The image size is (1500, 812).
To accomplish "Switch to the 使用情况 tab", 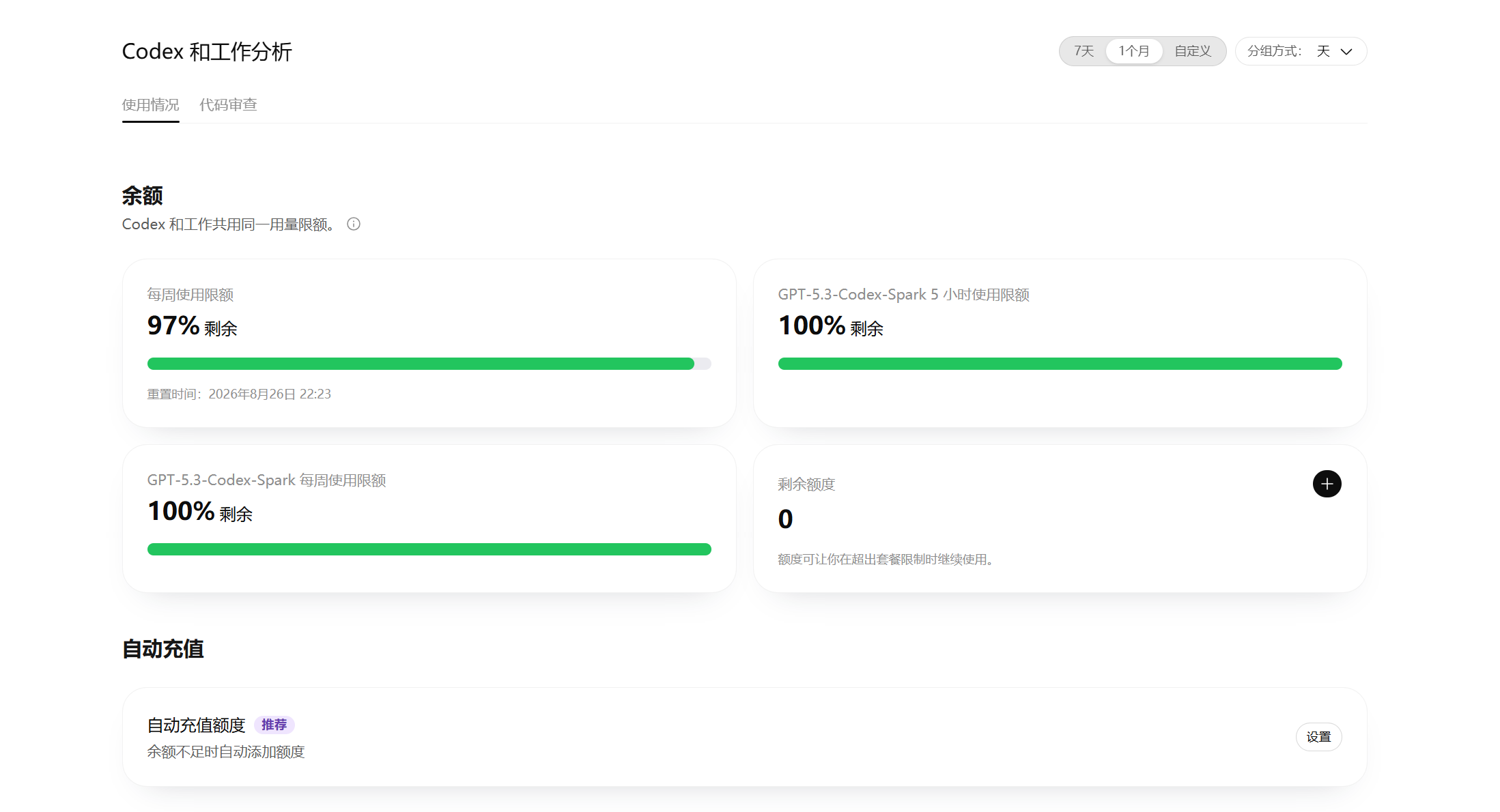I will point(150,104).
